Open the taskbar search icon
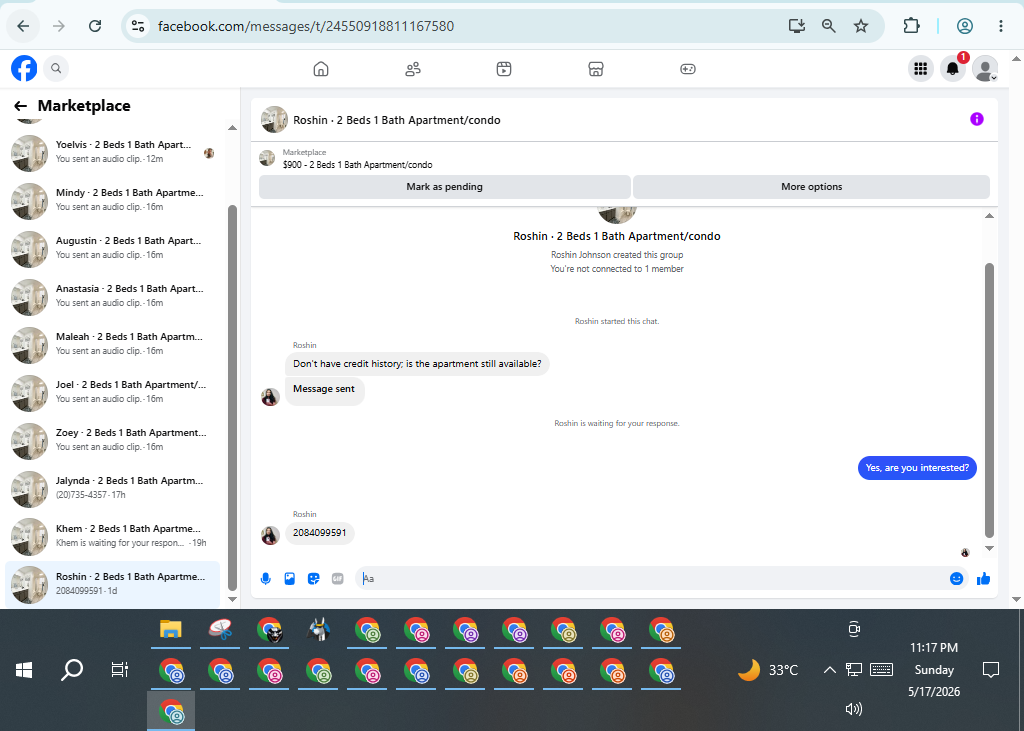This screenshot has width=1024, height=731. (x=72, y=670)
